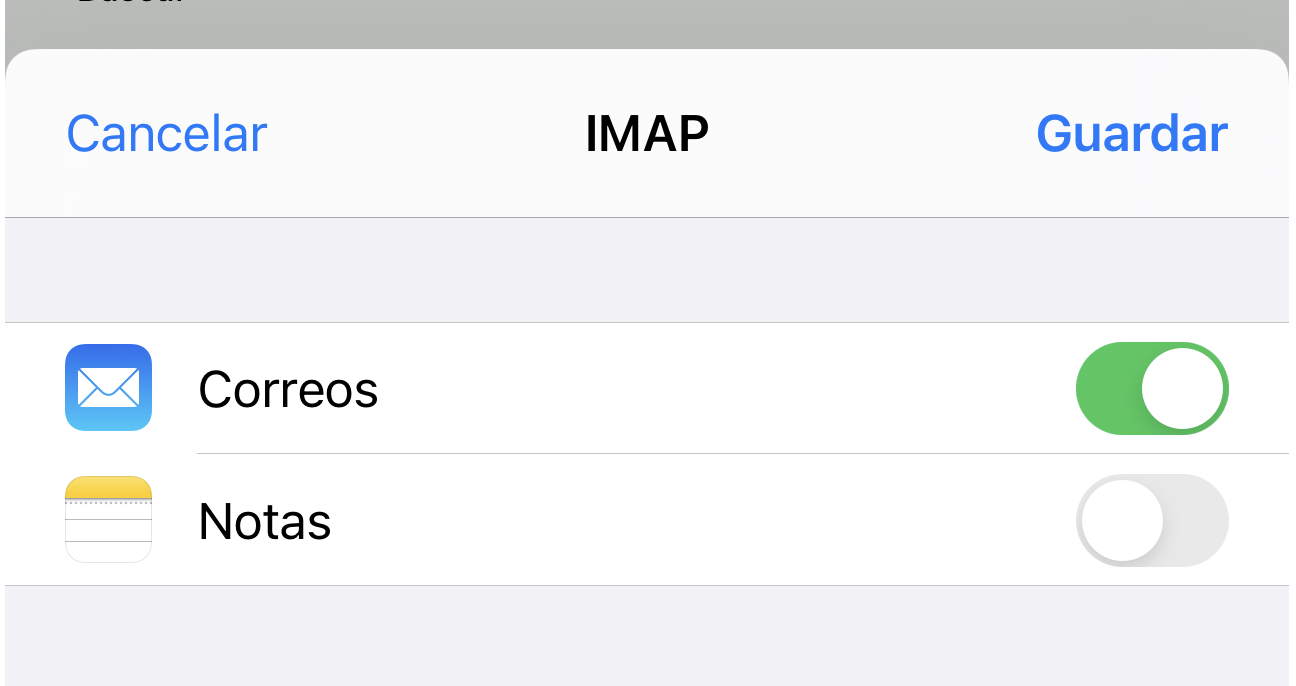The width and height of the screenshot is (1296, 686).
Task: Click the white knob of Correos switch
Action: click(1183, 388)
